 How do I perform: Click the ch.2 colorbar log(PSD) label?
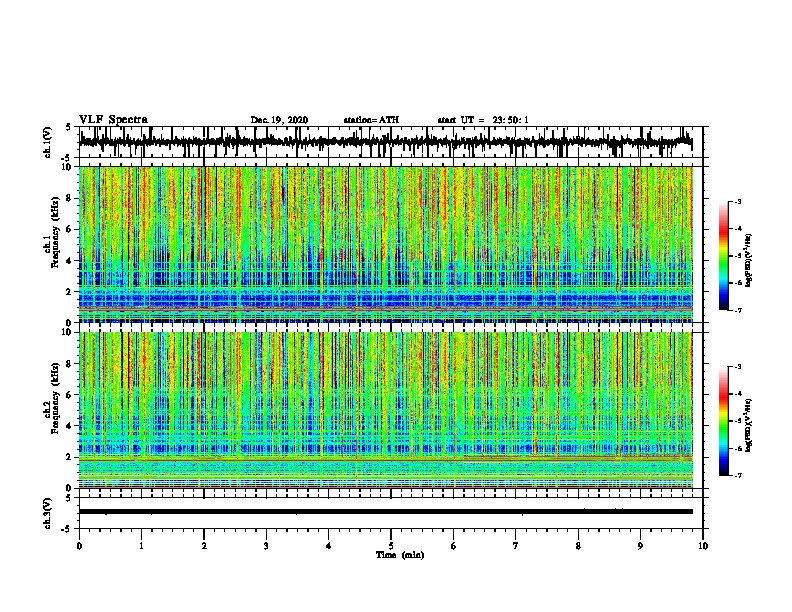pyautogui.click(x=749, y=425)
